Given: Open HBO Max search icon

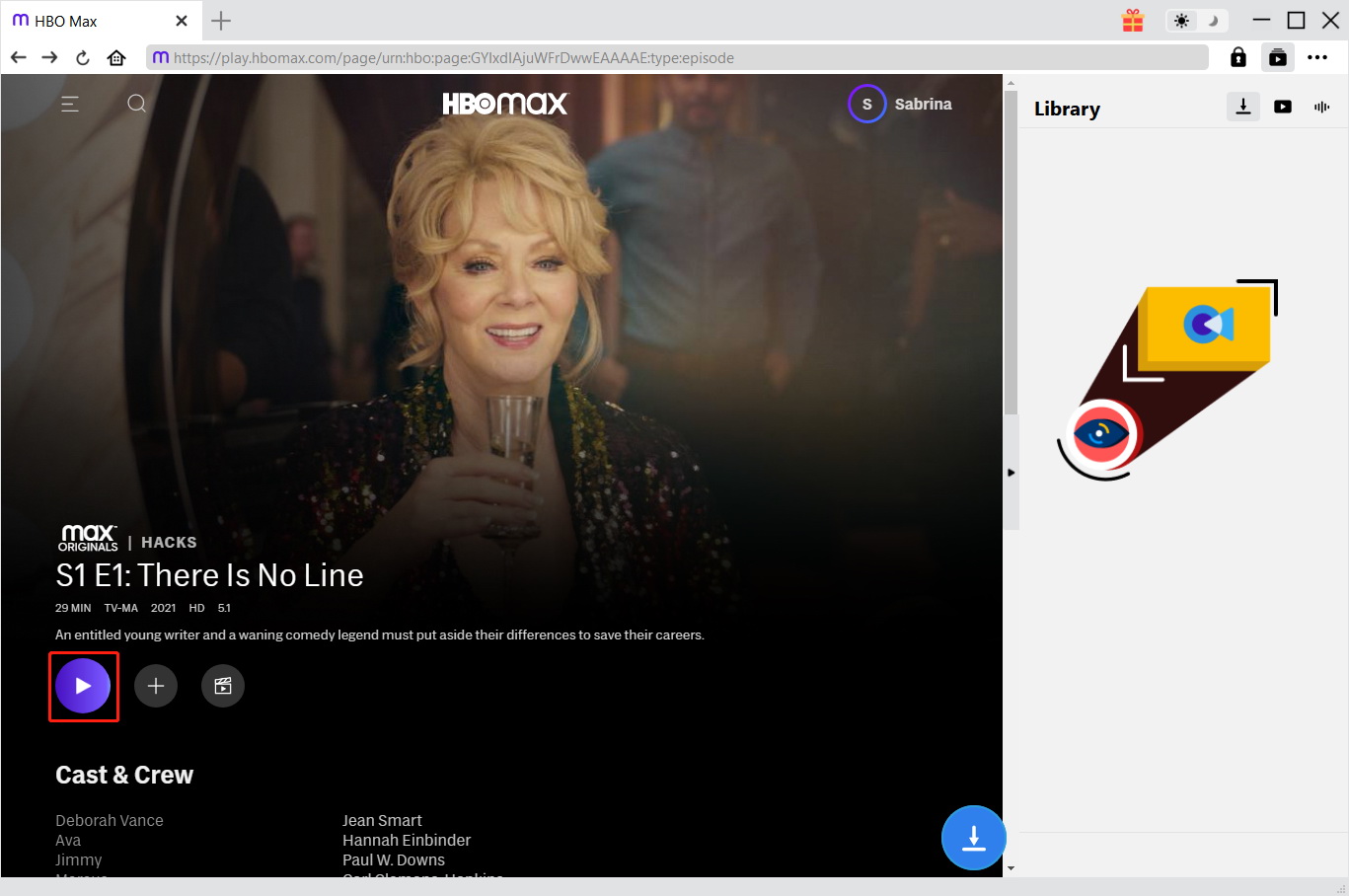Looking at the screenshot, I should [x=136, y=103].
